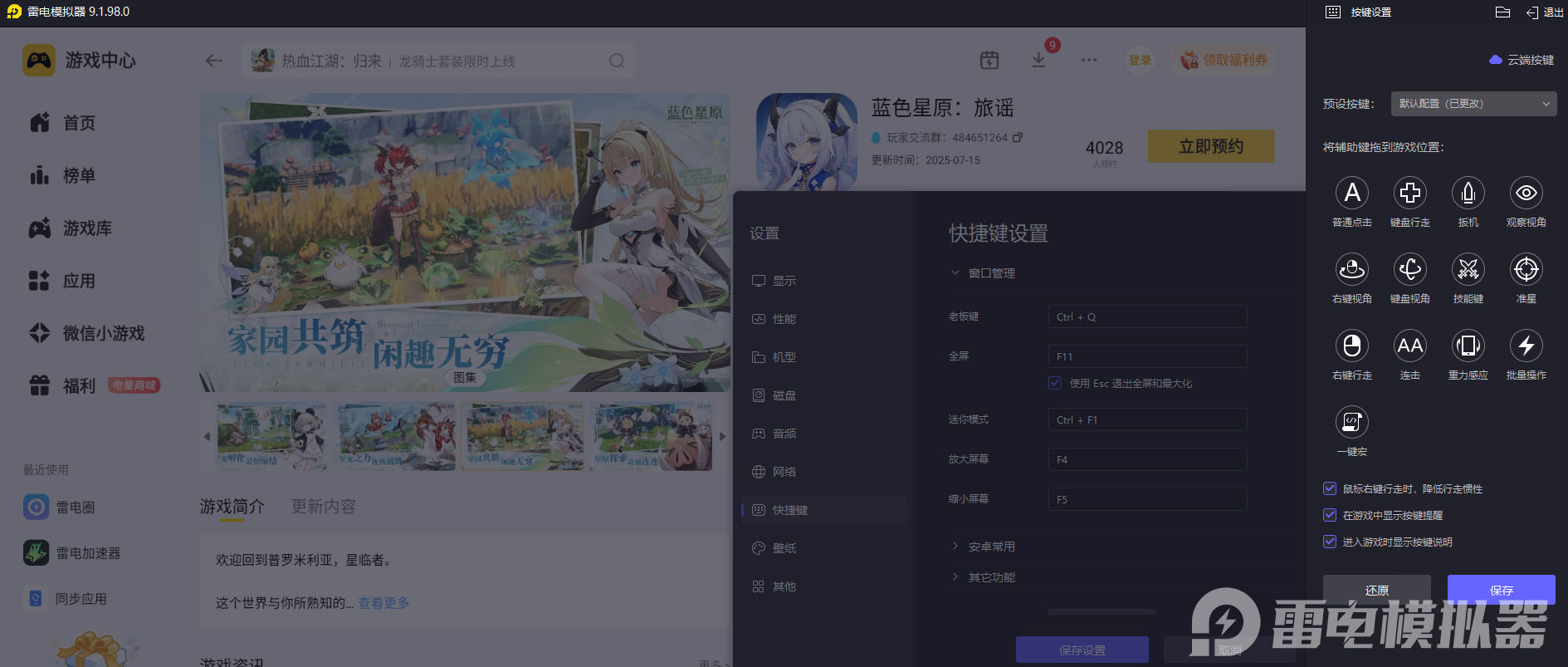Select the 一键宏 macro tool

pyautogui.click(x=1352, y=422)
